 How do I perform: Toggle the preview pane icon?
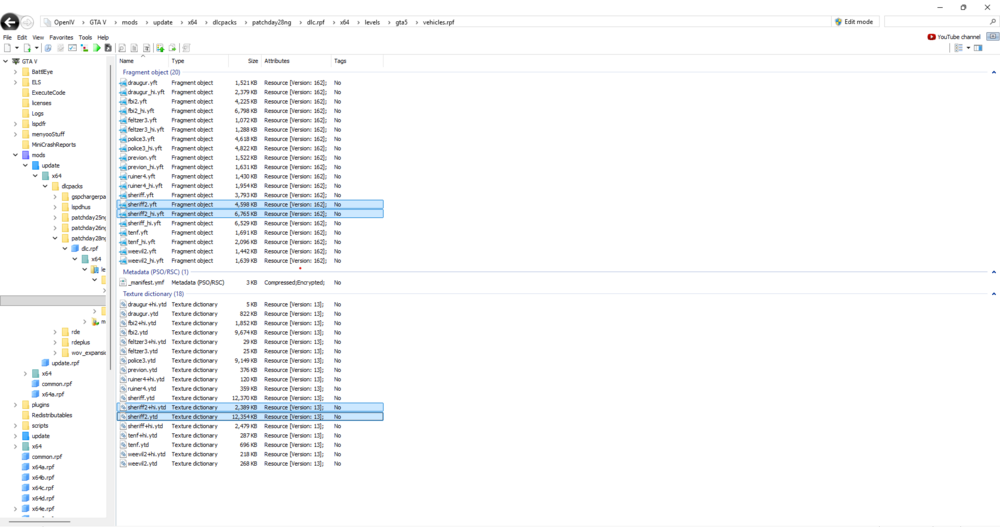pyautogui.click(x=978, y=48)
